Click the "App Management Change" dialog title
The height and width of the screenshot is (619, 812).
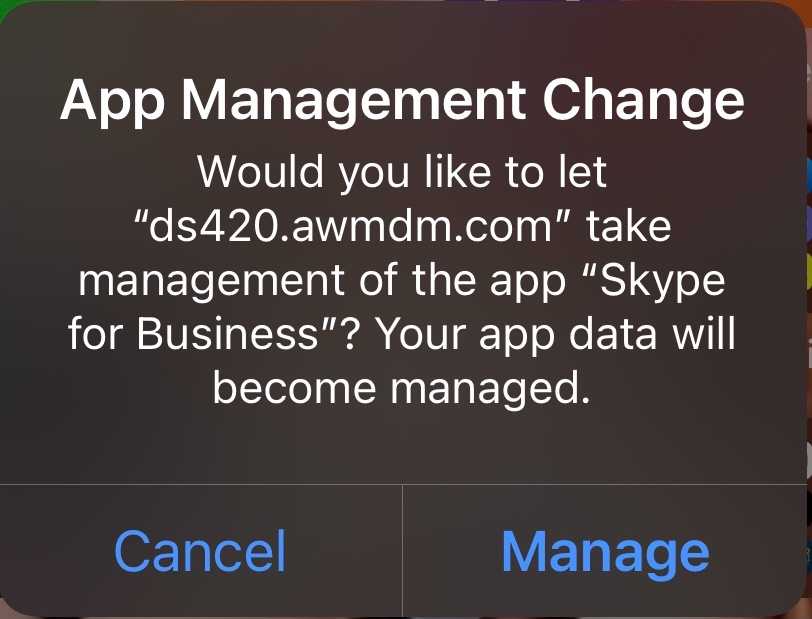pyautogui.click(x=402, y=102)
